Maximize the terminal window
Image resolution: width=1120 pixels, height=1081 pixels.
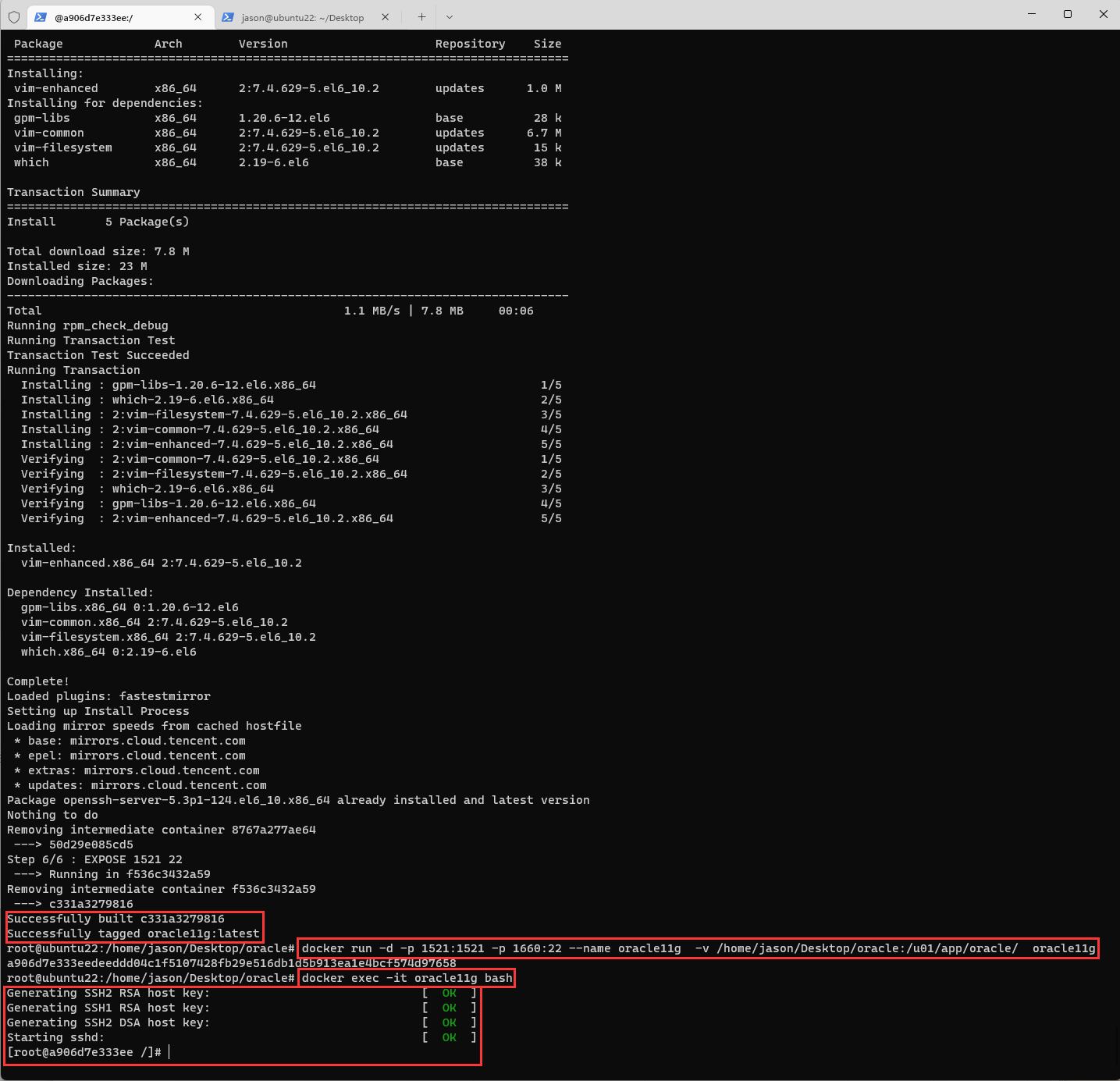[x=1067, y=14]
